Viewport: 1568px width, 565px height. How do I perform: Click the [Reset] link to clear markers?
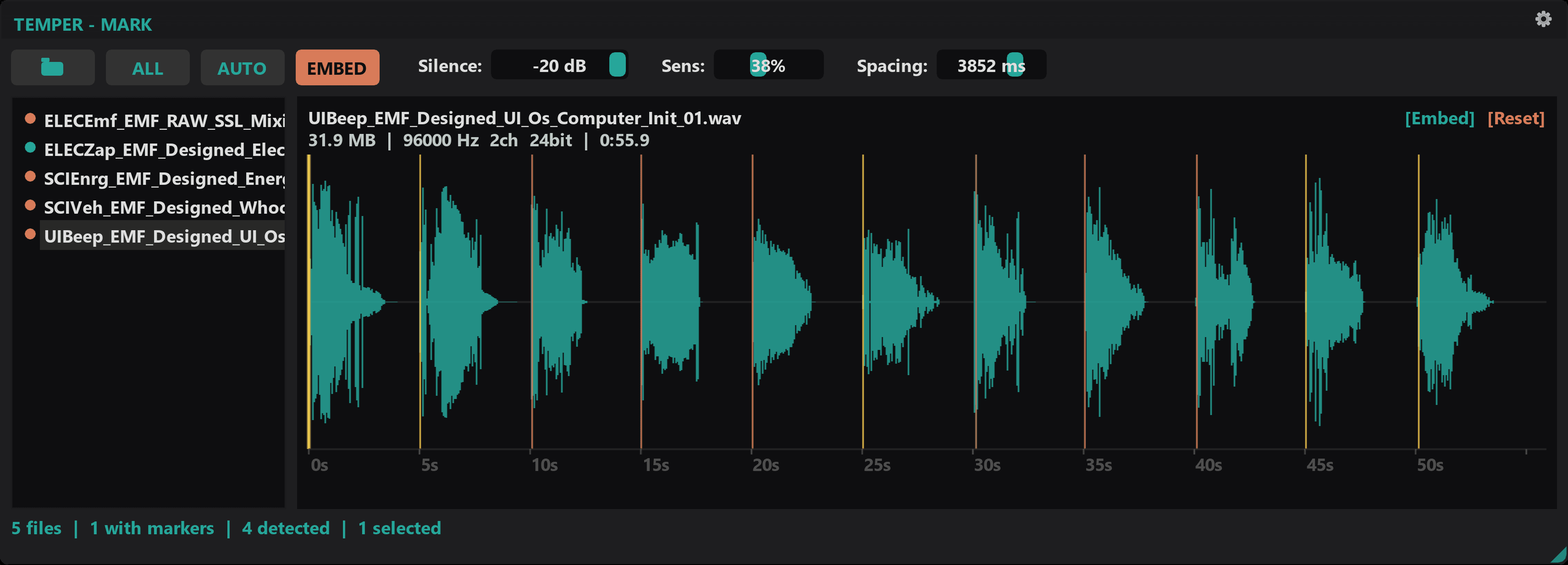(x=1517, y=118)
